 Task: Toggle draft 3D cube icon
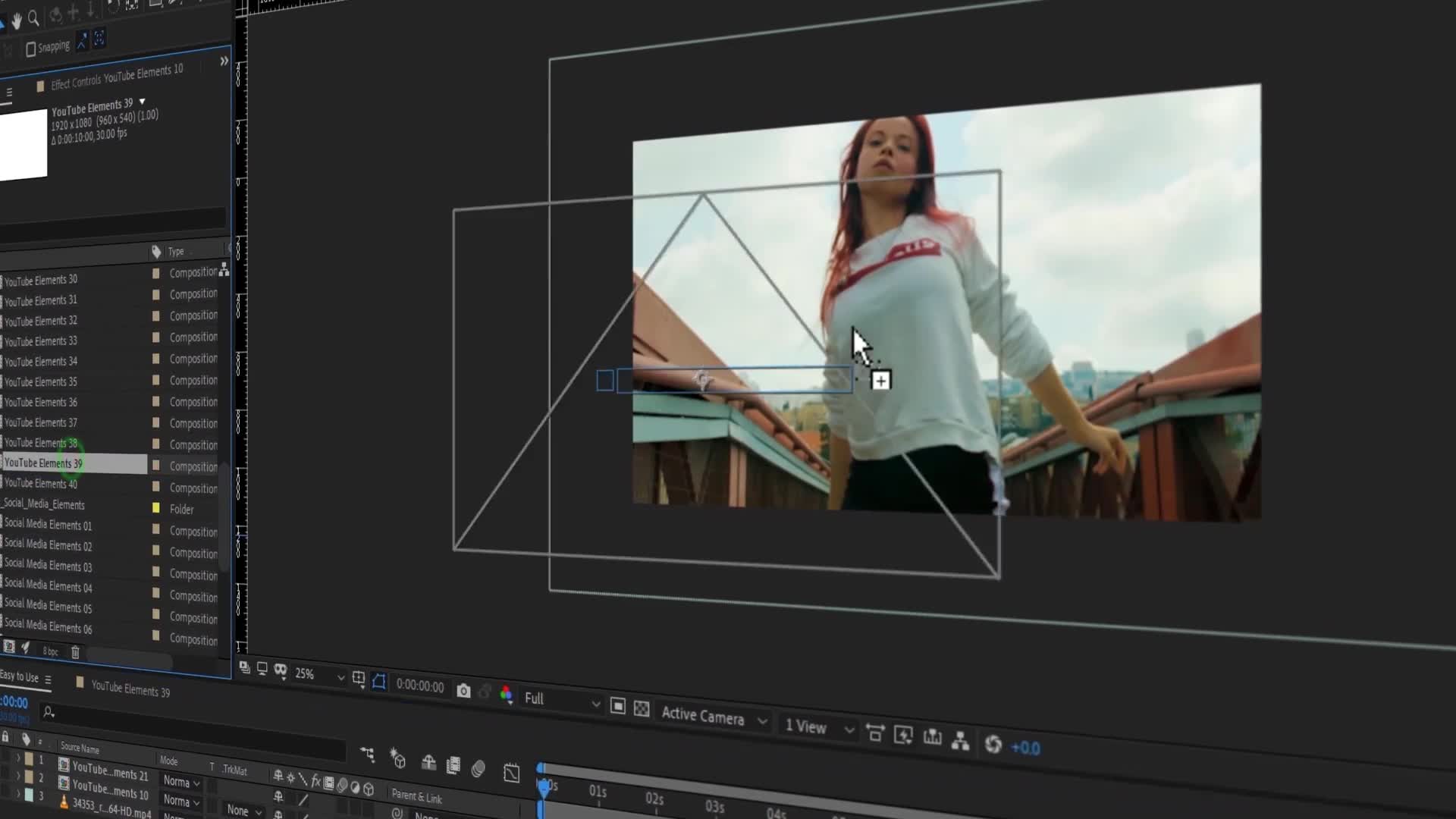(x=397, y=758)
